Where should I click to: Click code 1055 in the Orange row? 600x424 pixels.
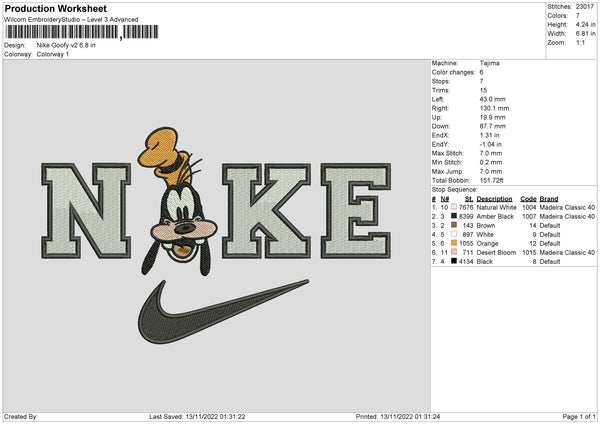pyautogui.click(x=466, y=243)
